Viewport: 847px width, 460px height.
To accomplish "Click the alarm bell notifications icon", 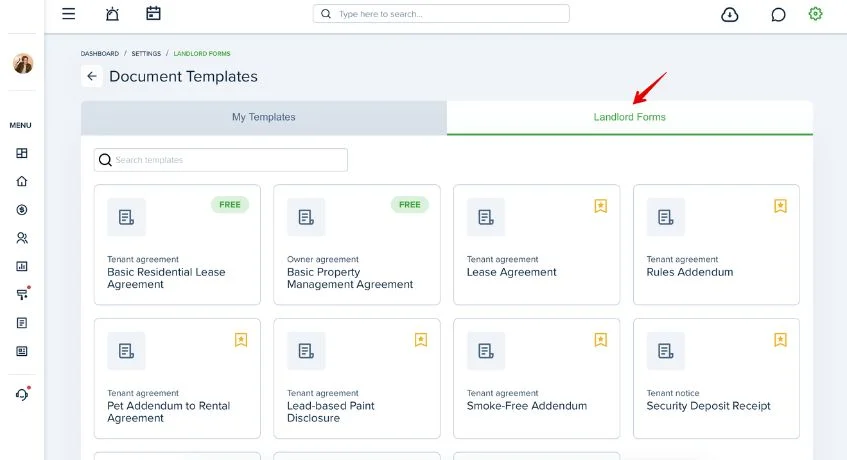I will click(x=112, y=13).
